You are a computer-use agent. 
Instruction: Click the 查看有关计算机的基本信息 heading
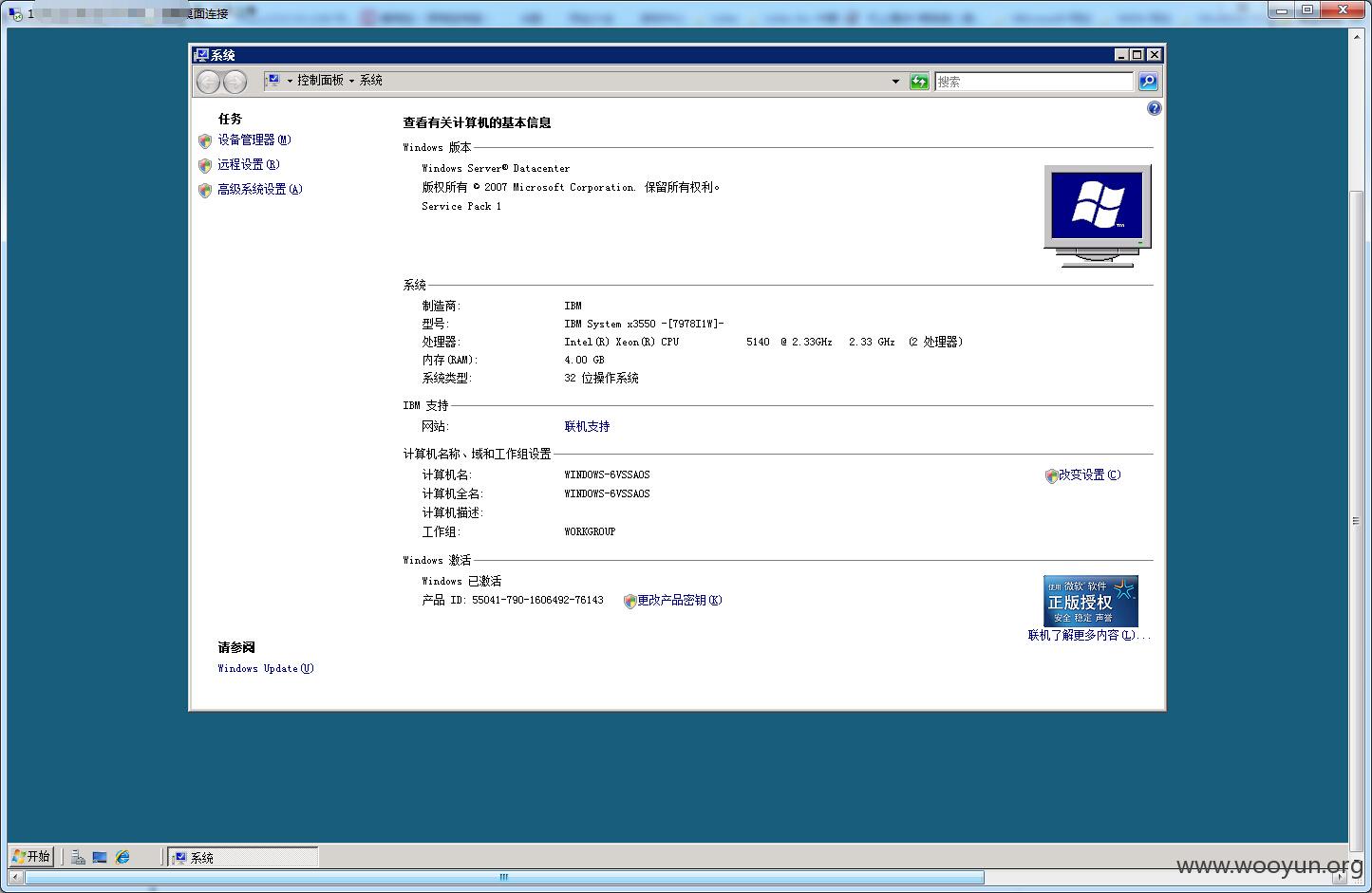click(477, 123)
